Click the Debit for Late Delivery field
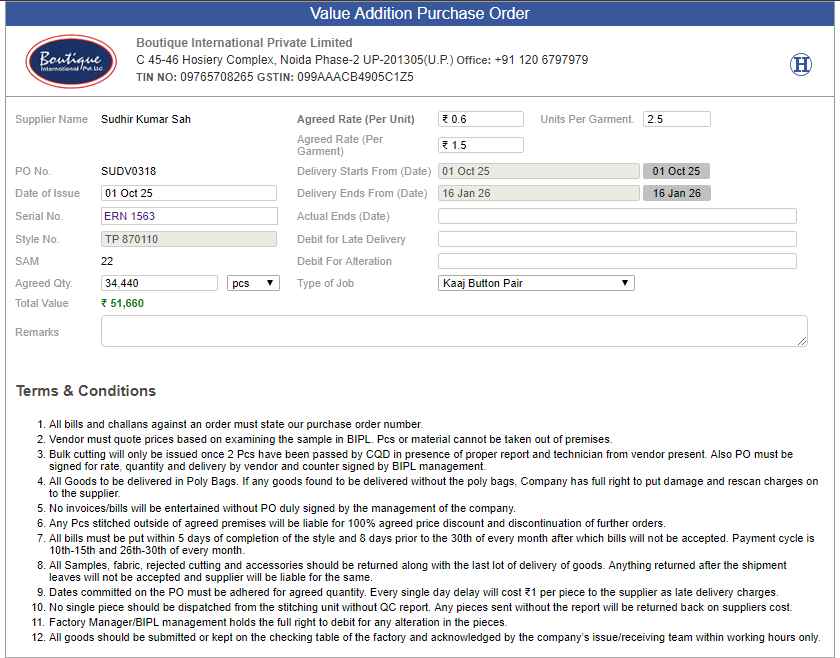 coord(617,239)
